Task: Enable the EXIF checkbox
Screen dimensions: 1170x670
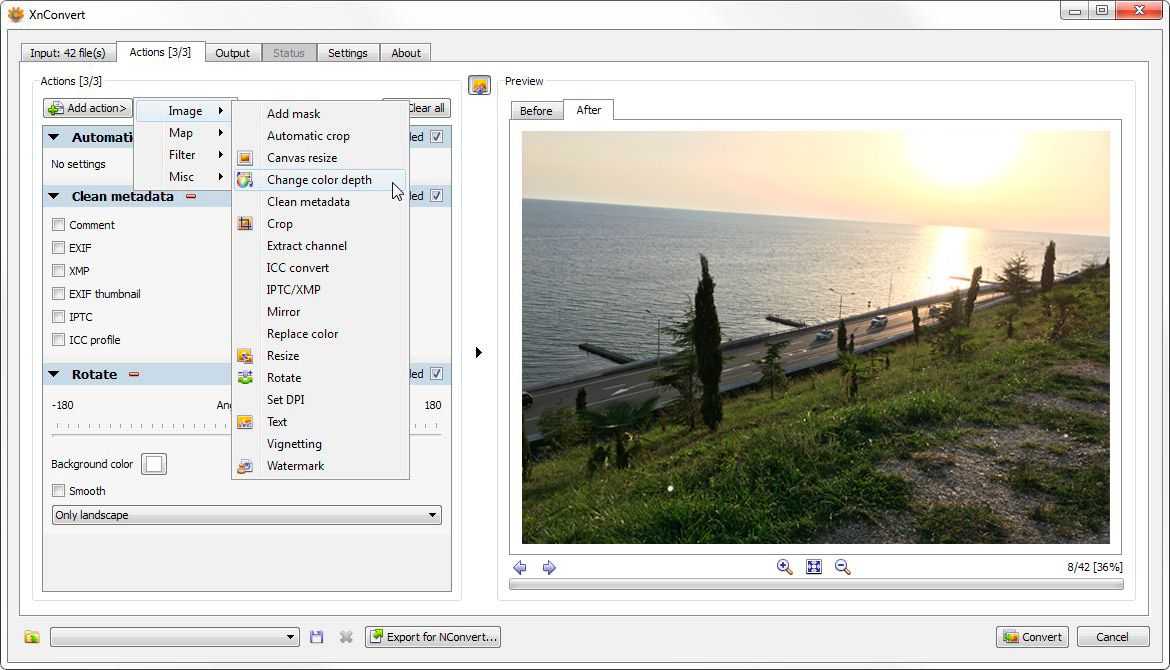Action: coord(59,248)
